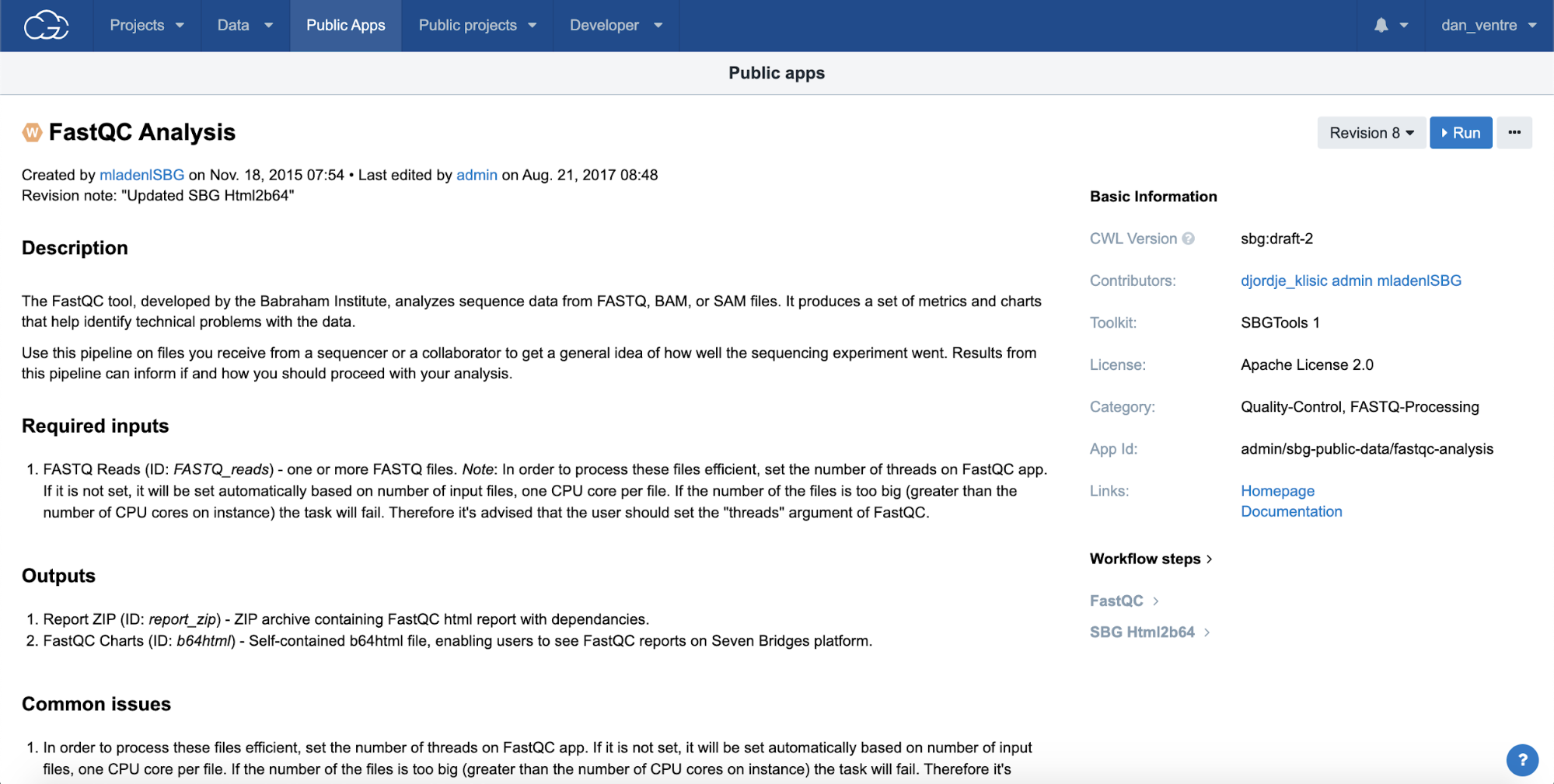This screenshot has width=1554, height=784.
Task: Open the admin editor profile link
Action: 477,175
